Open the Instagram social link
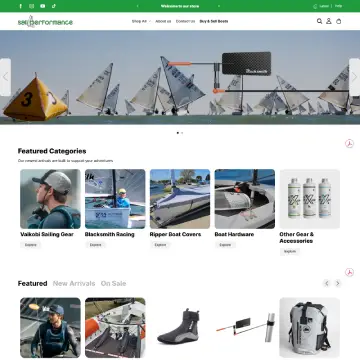The image size is (360, 360). tap(31, 6)
